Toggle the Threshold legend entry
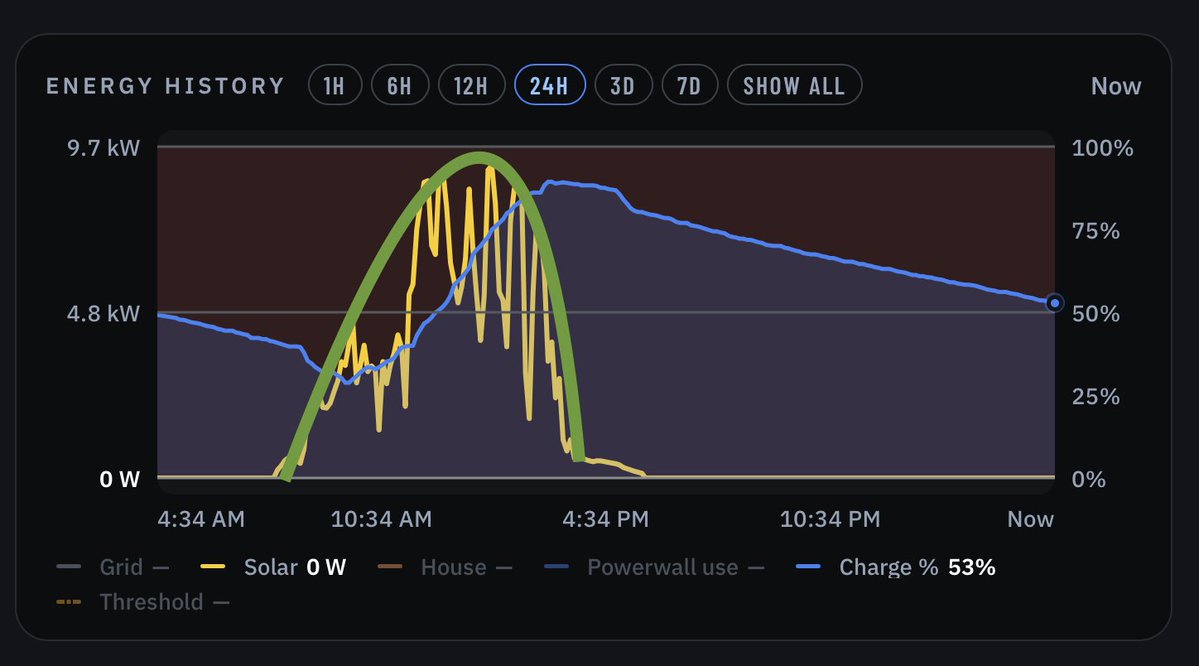The width and height of the screenshot is (1199, 666). click(x=142, y=602)
